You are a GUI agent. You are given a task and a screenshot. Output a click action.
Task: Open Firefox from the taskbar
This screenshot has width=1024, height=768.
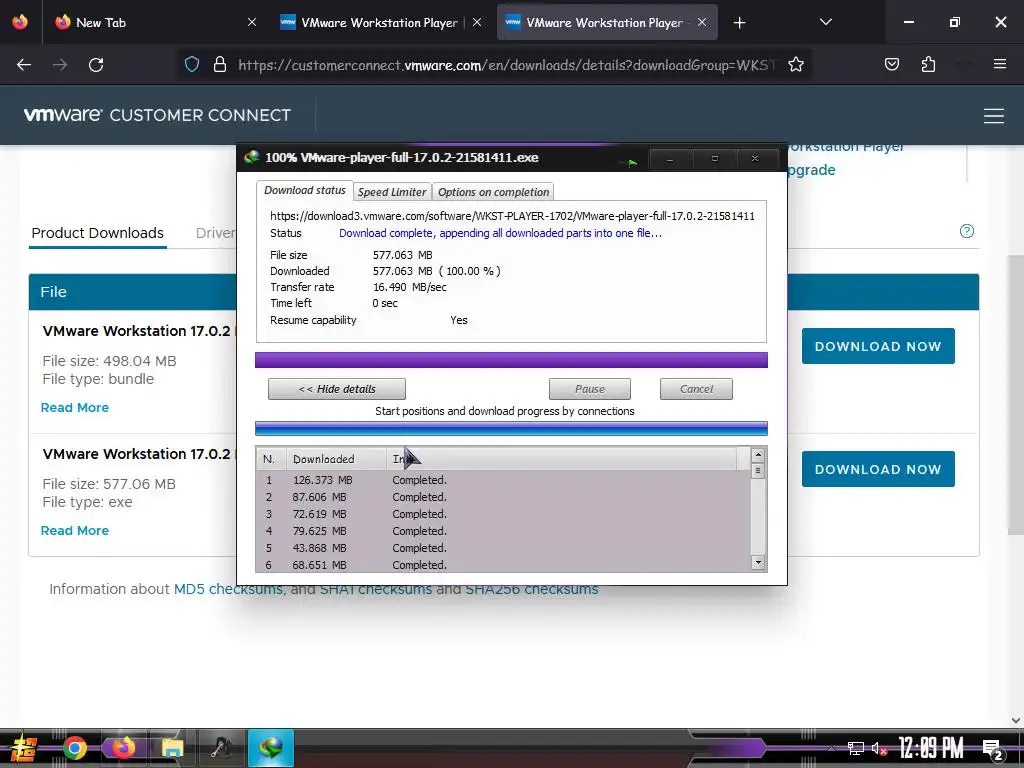[x=123, y=748]
